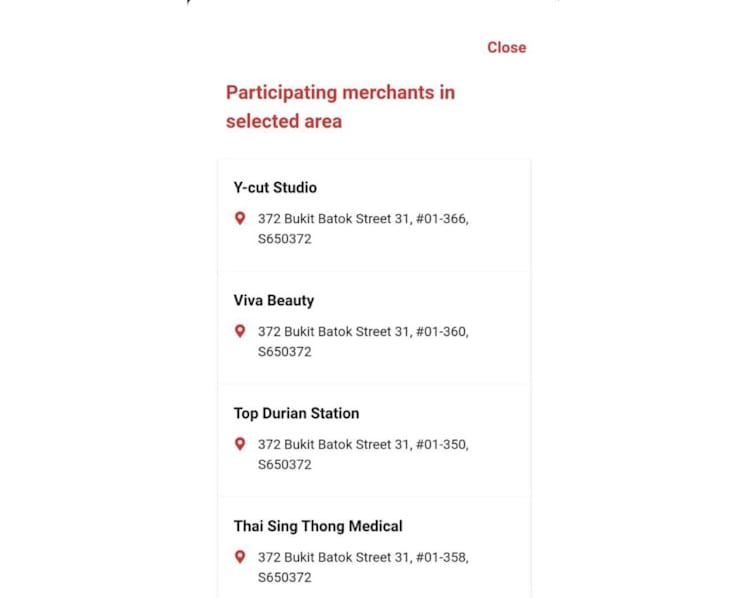
Task: Open the Thai Sing Thong Medical merchant name
Action: 318,526
